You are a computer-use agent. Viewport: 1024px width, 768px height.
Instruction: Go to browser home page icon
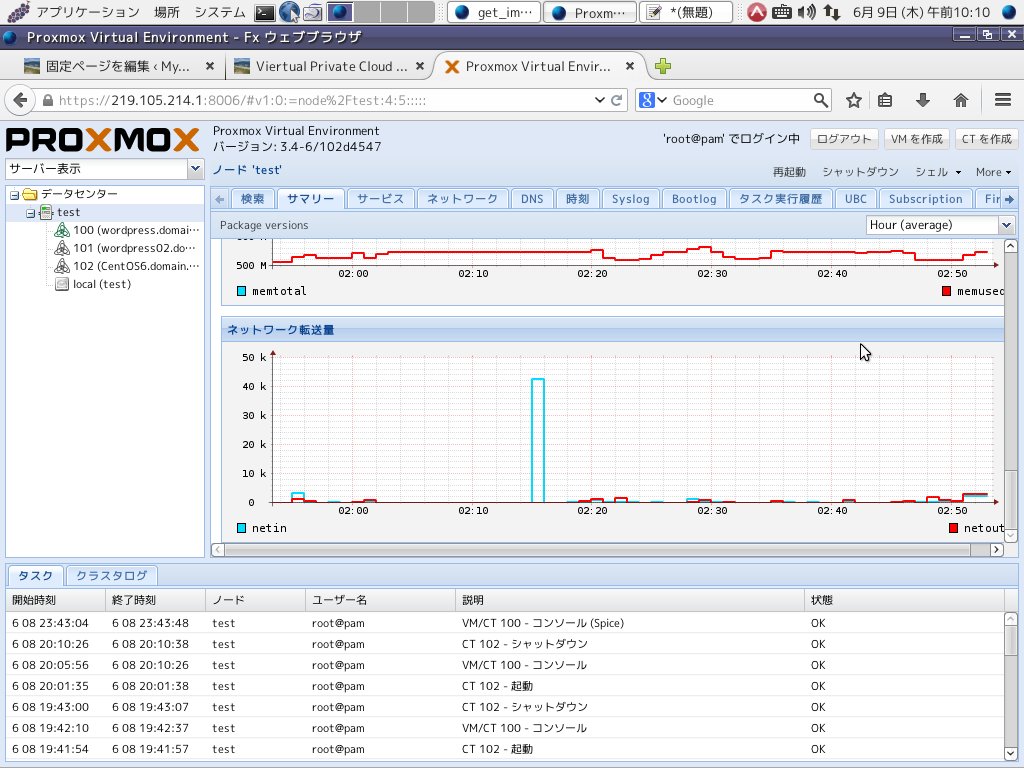(x=961, y=100)
